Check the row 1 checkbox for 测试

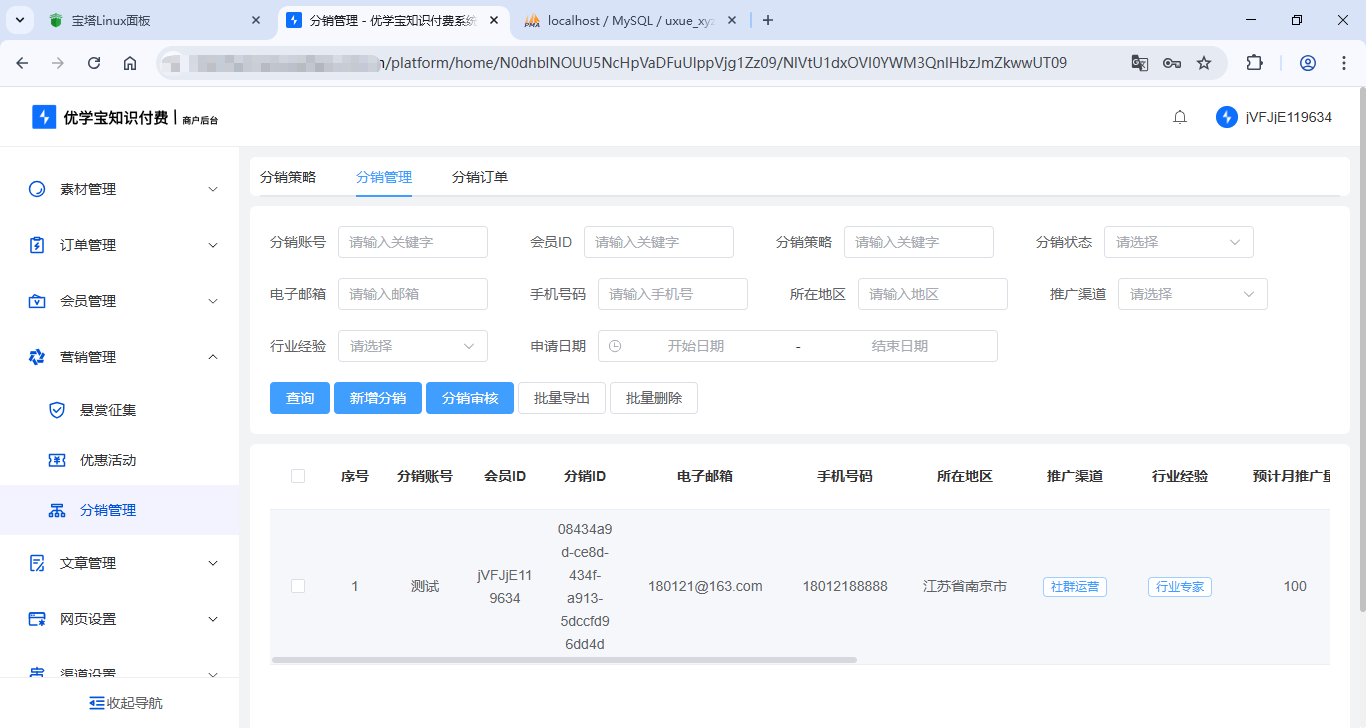298,586
